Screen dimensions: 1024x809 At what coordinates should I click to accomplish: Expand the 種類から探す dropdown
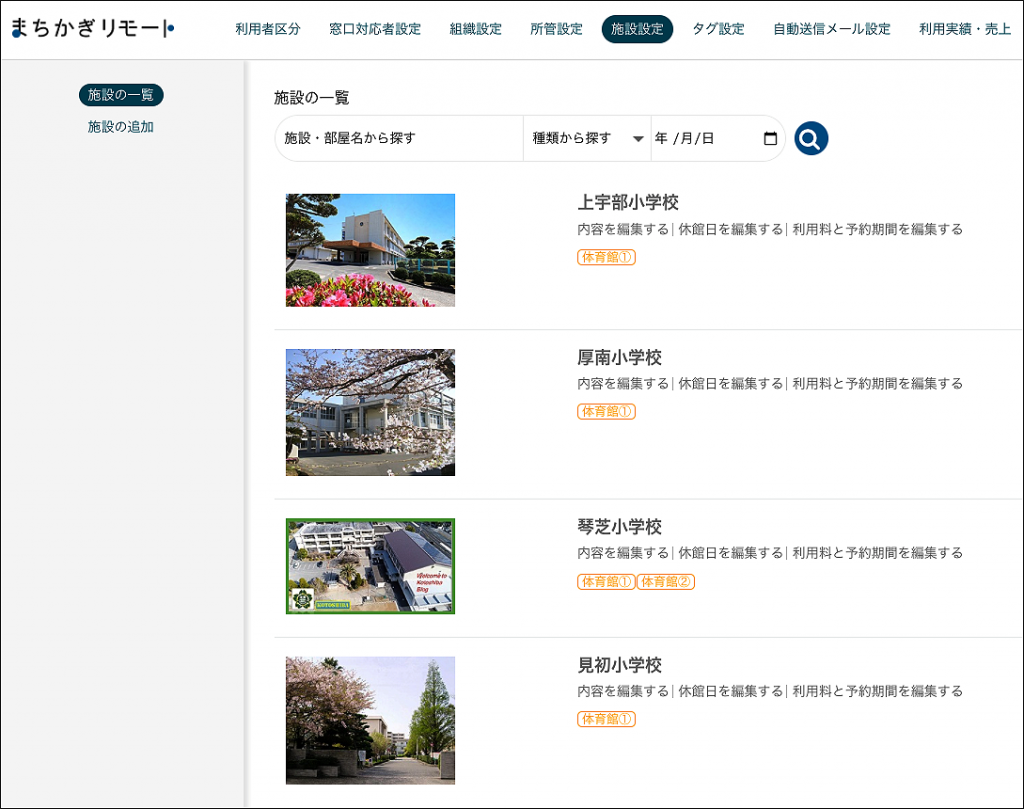click(x=587, y=138)
